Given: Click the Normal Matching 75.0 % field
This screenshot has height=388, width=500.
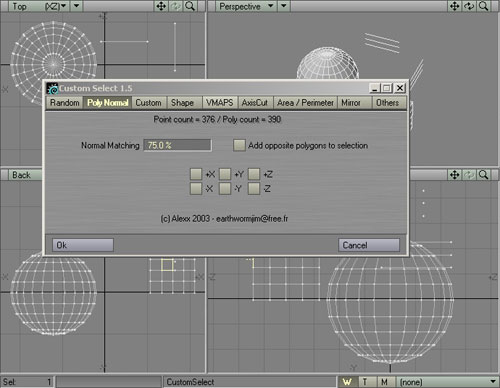Looking at the screenshot, I should point(177,145).
